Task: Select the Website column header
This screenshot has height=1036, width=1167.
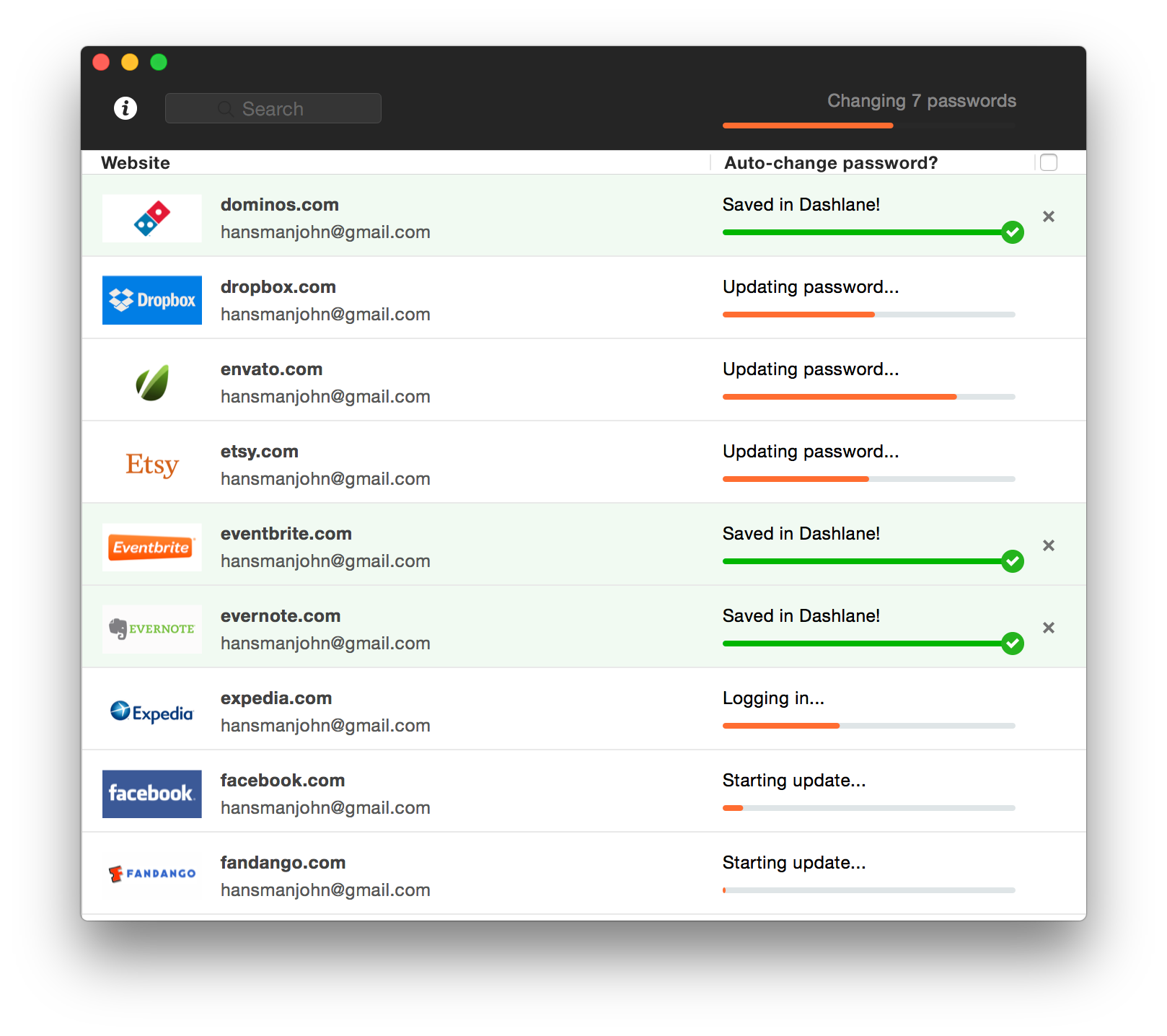Action: [x=135, y=162]
